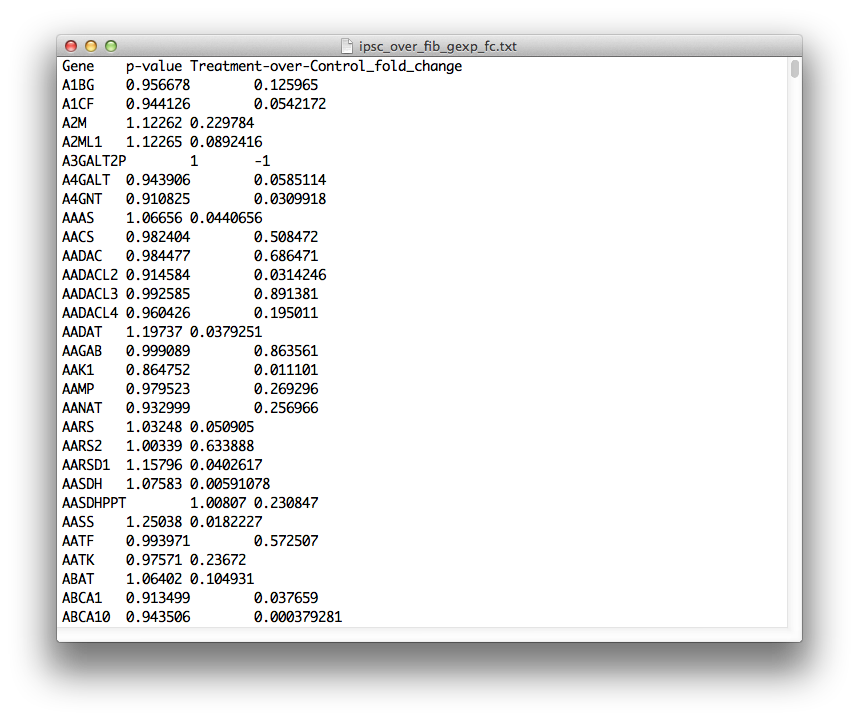Select value 1.19737
Viewport: 859px width, 721px height.
(x=154, y=332)
